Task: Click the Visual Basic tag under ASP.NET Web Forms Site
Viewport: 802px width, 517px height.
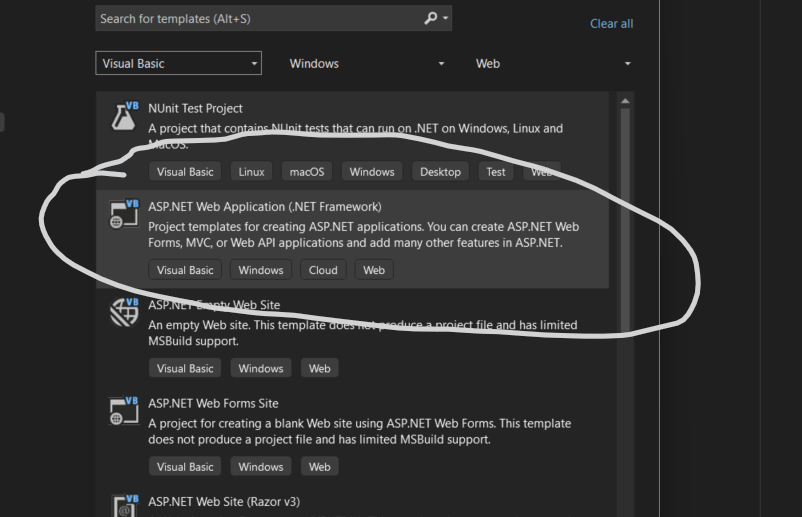Action: (x=185, y=467)
